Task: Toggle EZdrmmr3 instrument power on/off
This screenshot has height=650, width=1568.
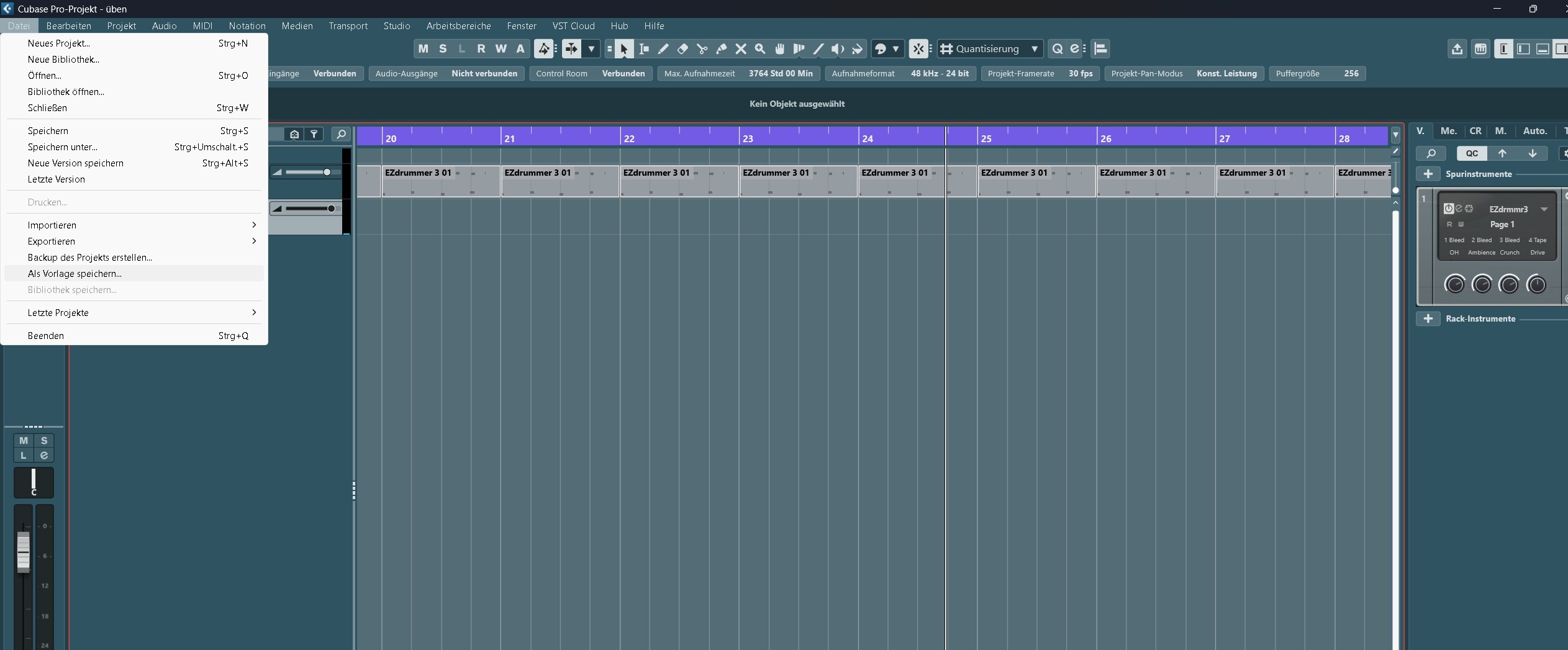Action: tap(1449, 209)
